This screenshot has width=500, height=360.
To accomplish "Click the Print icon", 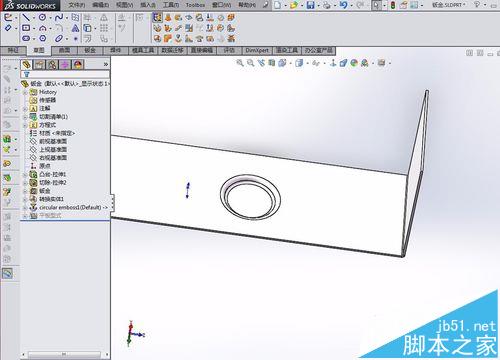I will (327, 5).
